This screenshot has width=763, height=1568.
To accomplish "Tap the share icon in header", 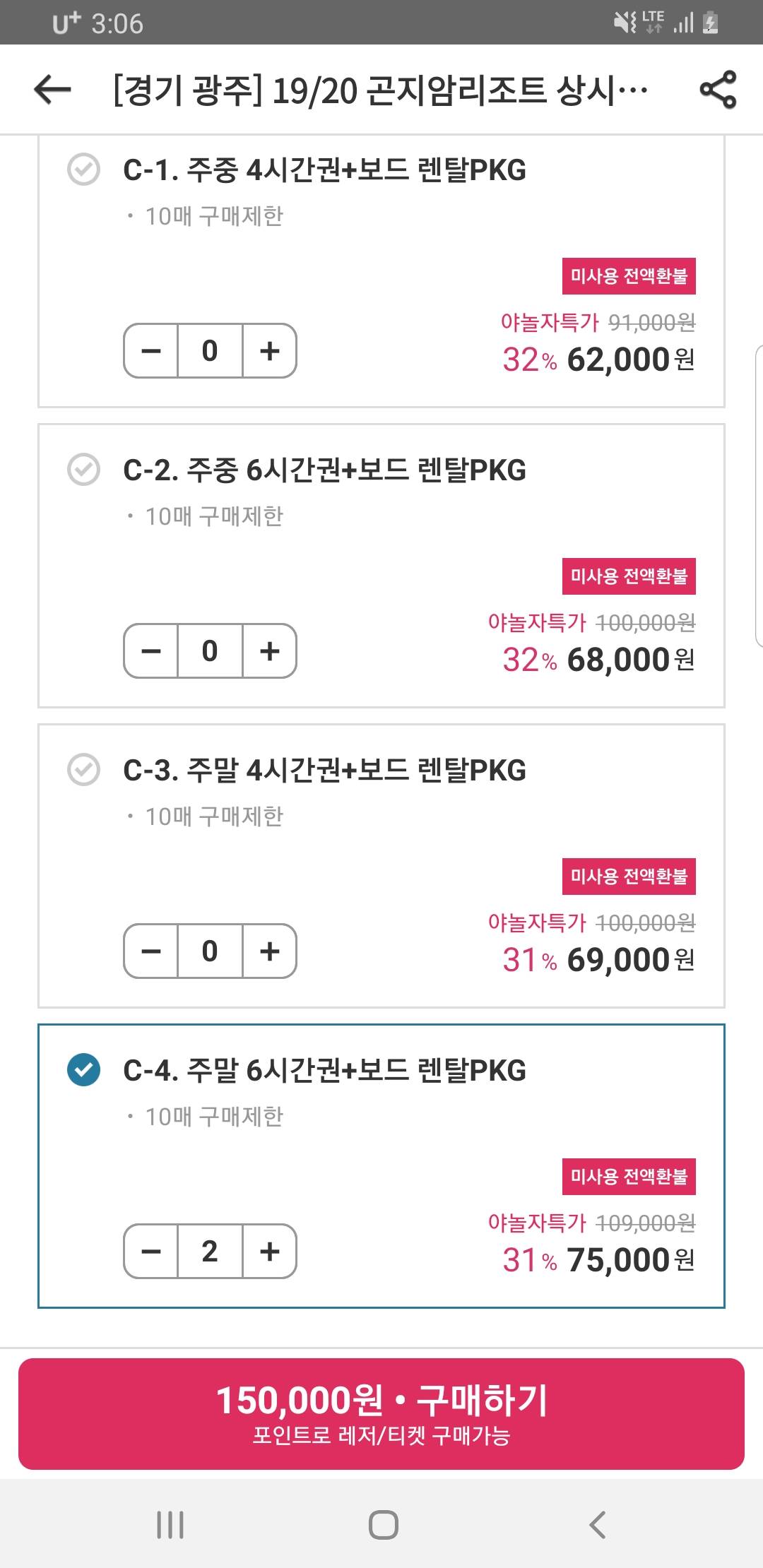I will pyautogui.click(x=718, y=90).
